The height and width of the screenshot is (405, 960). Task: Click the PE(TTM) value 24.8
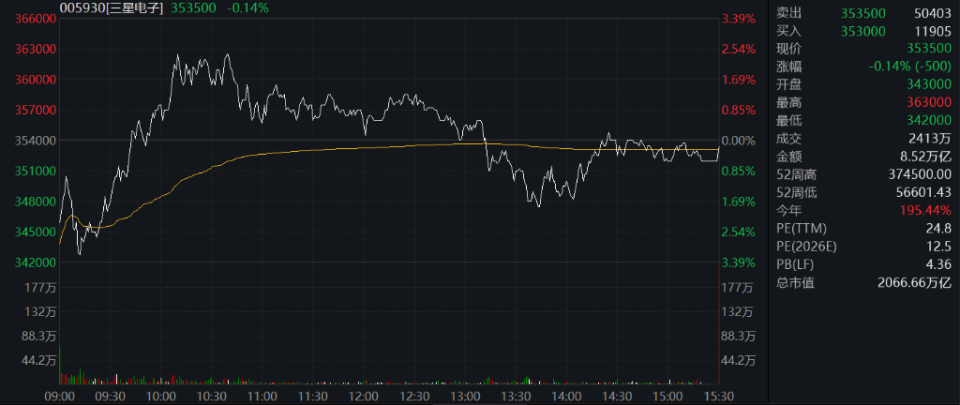tap(939, 229)
